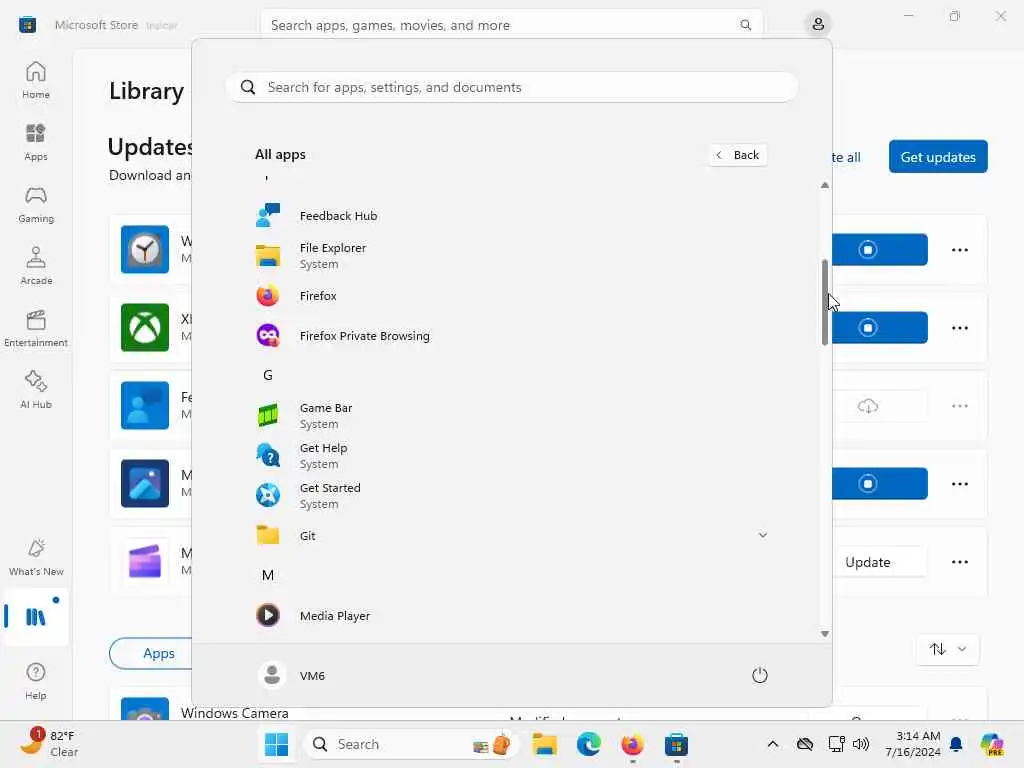
Task: Open the clock app tile in updates
Action: click(x=145, y=249)
